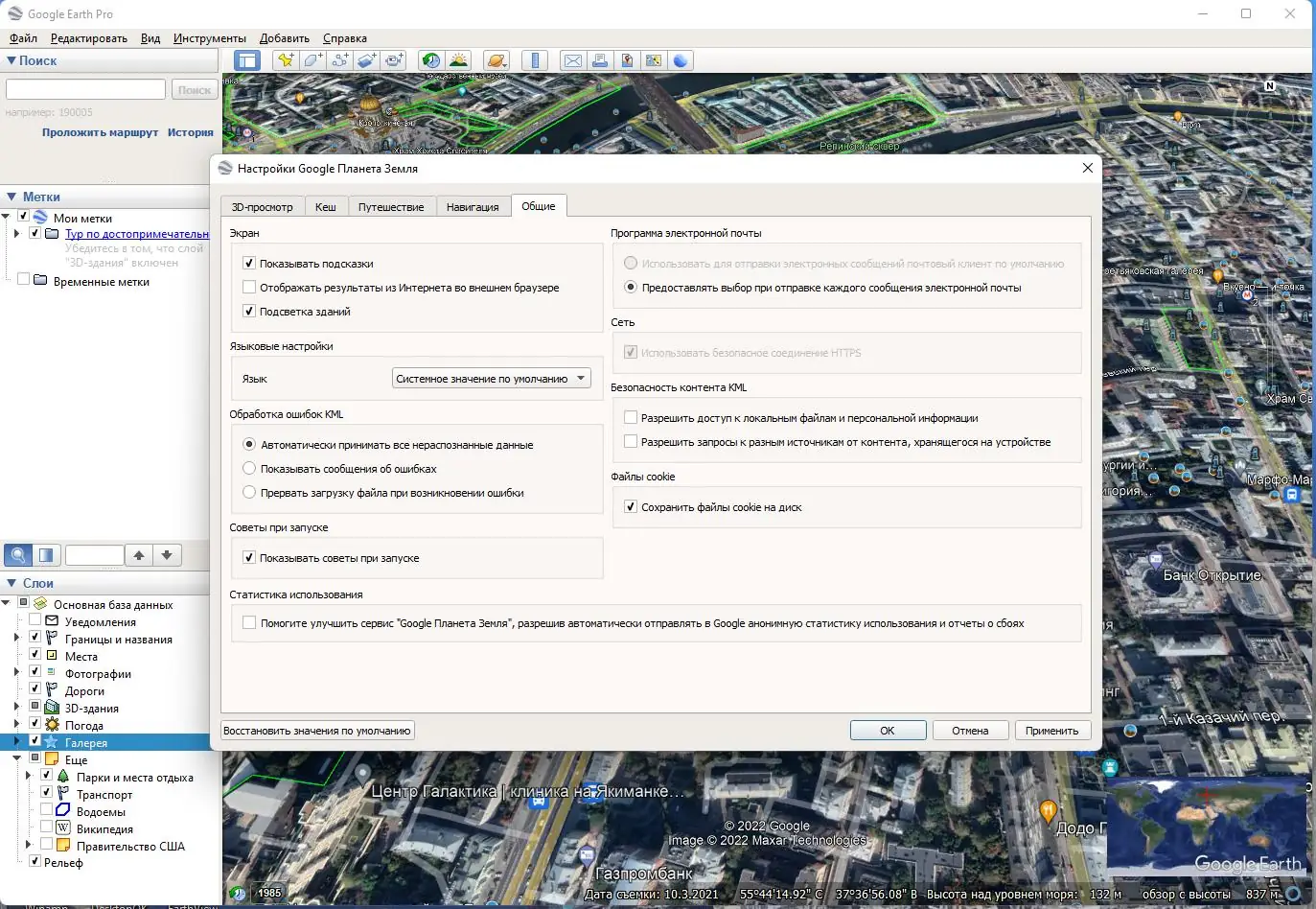Image resolution: width=1316 pixels, height=909 pixels.
Task: Select 'Показывать сообщения об ошибках' radio option
Action: coord(249,469)
